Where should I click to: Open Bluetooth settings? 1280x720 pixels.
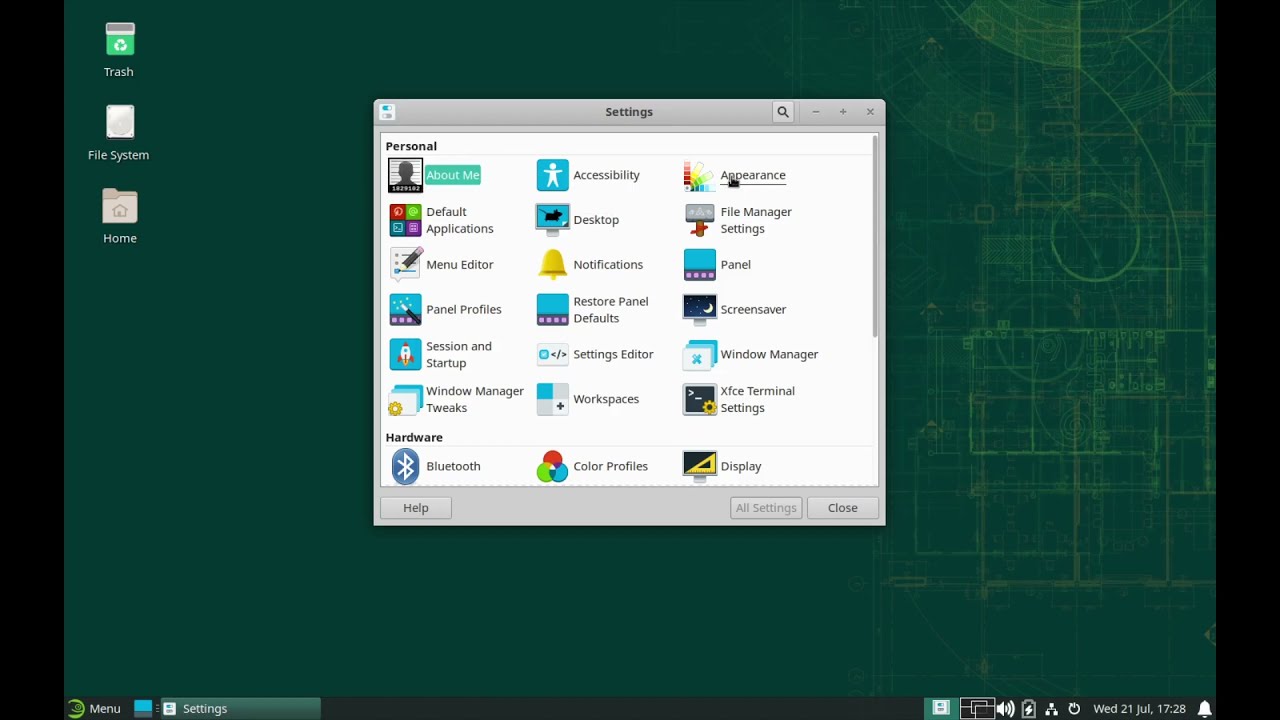click(435, 467)
